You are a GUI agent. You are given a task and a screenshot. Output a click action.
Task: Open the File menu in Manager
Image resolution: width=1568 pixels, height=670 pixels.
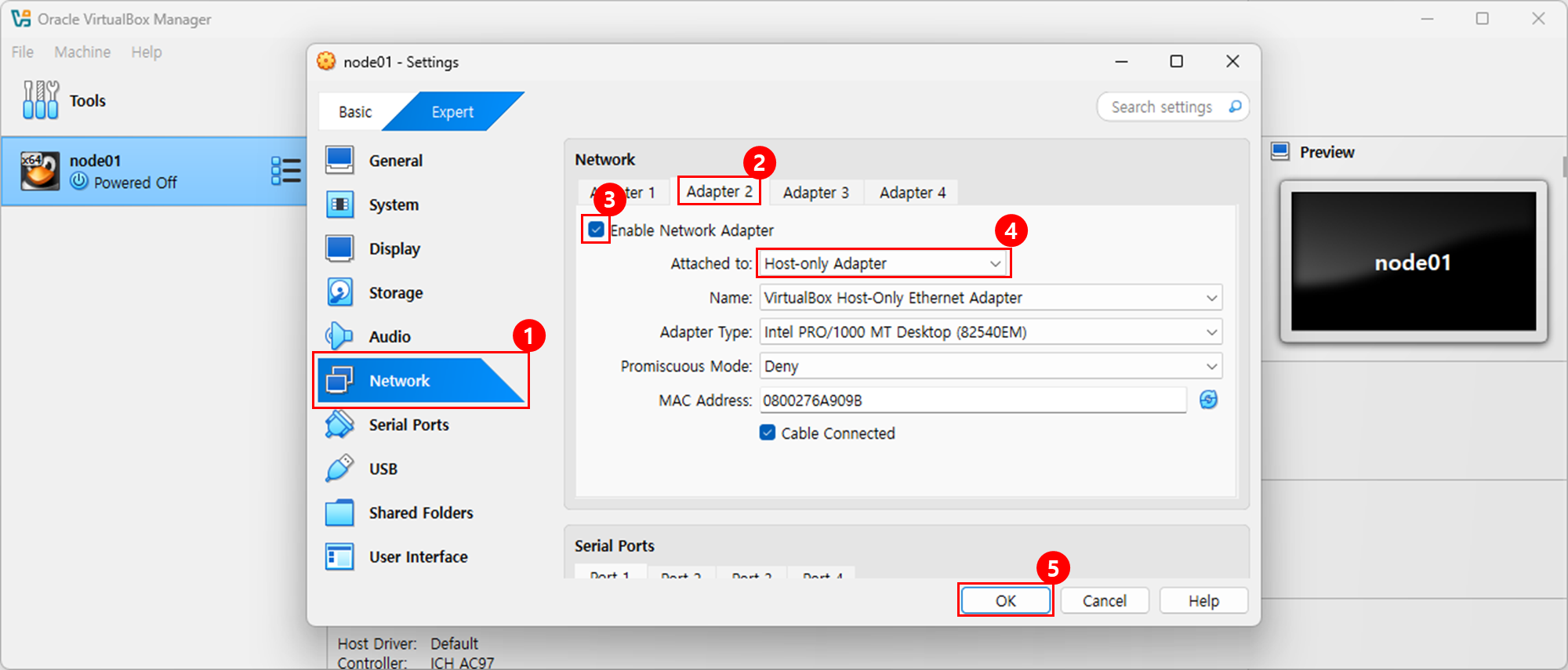22,52
